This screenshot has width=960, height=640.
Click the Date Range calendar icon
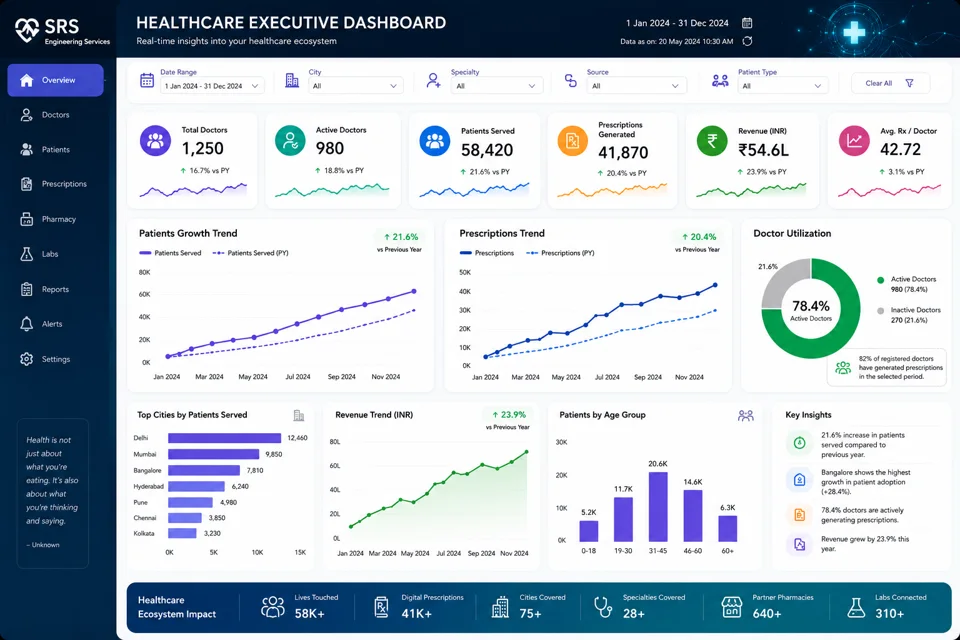(x=147, y=80)
